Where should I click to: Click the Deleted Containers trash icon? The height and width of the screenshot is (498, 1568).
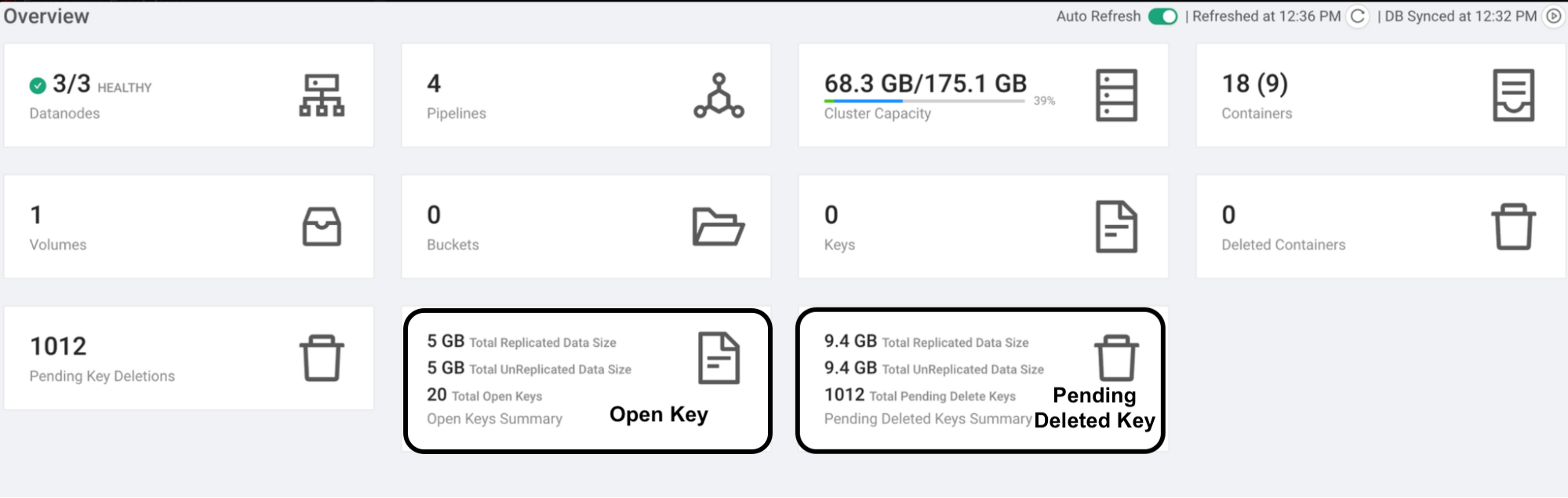click(1513, 227)
